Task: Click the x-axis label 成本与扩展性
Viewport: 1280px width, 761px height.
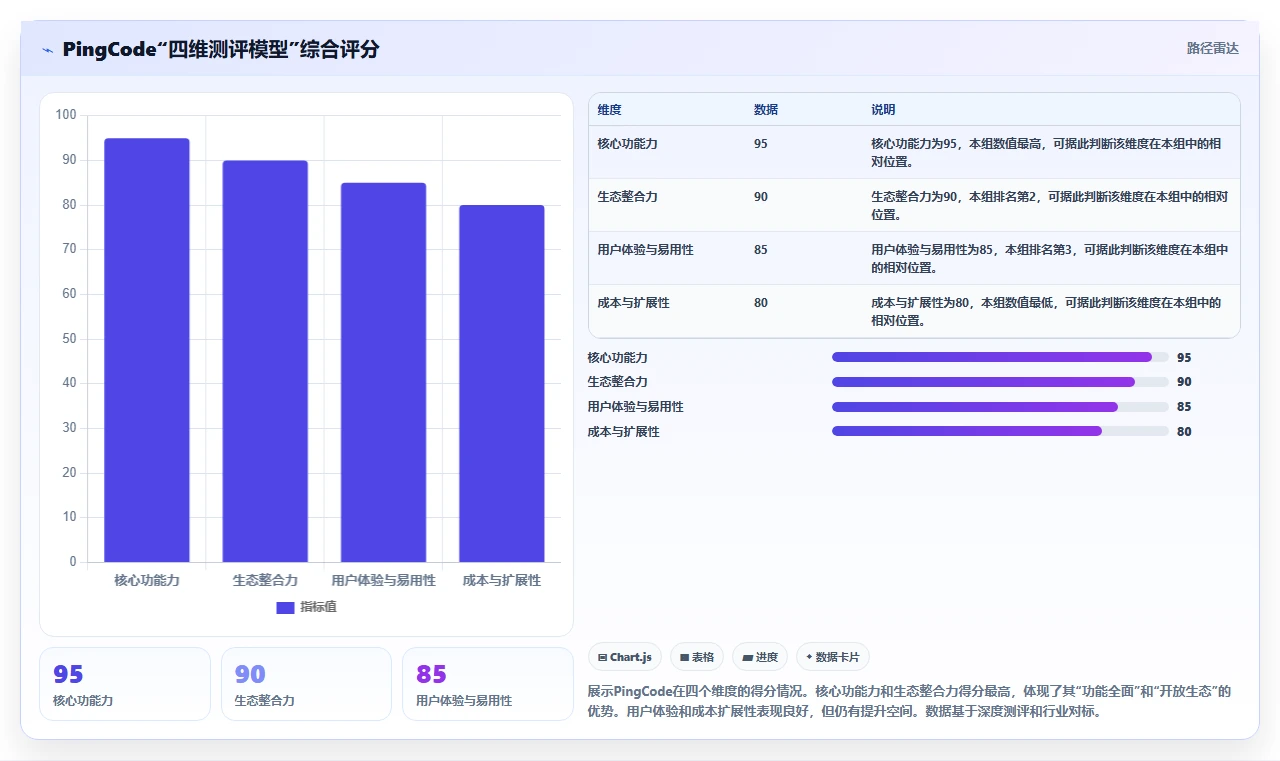Action: (x=502, y=580)
